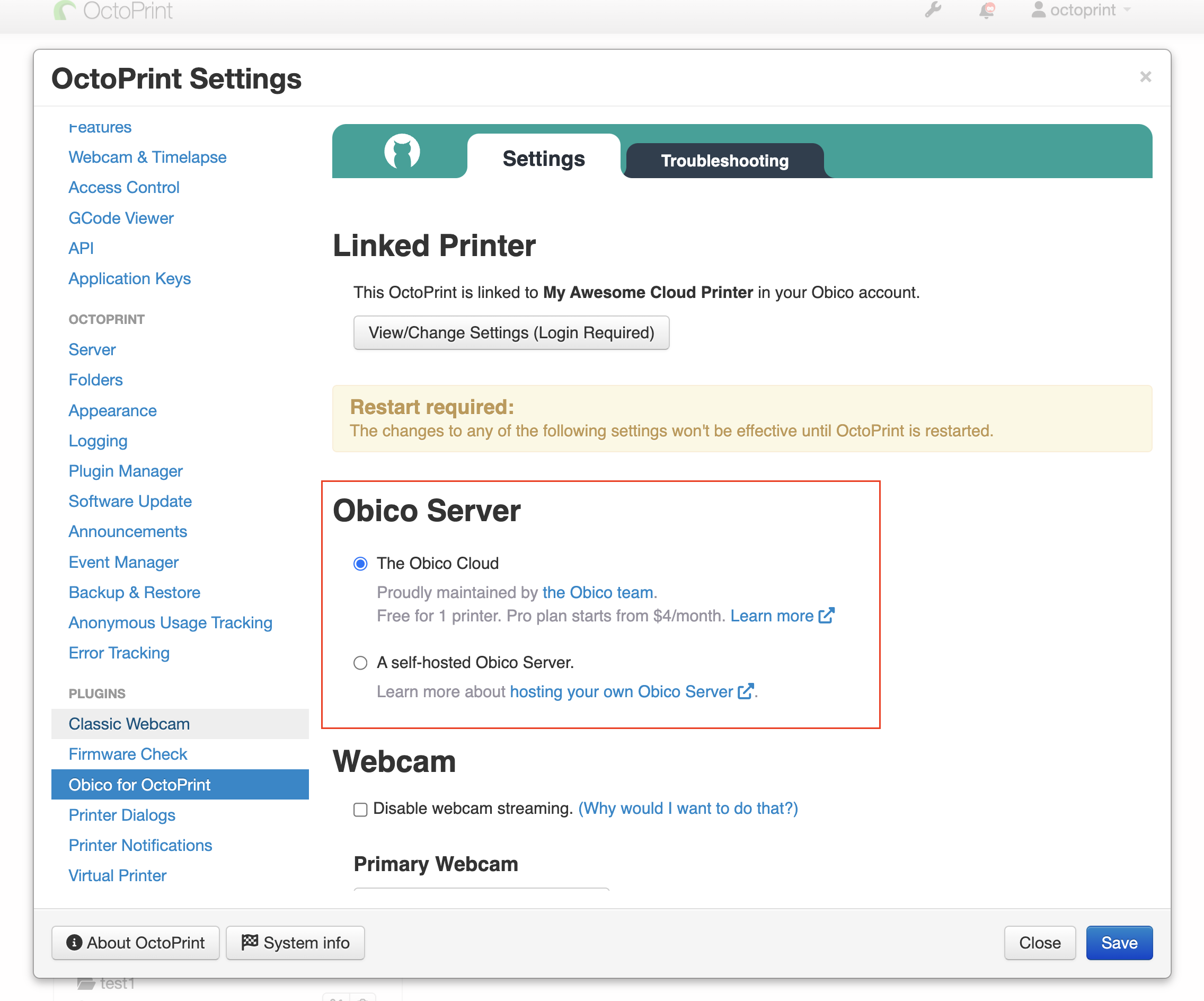Select A self-hosted Obico Server radio
Image resolution: width=1204 pixels, height=1001 pixels.
[x=360, y=663]
